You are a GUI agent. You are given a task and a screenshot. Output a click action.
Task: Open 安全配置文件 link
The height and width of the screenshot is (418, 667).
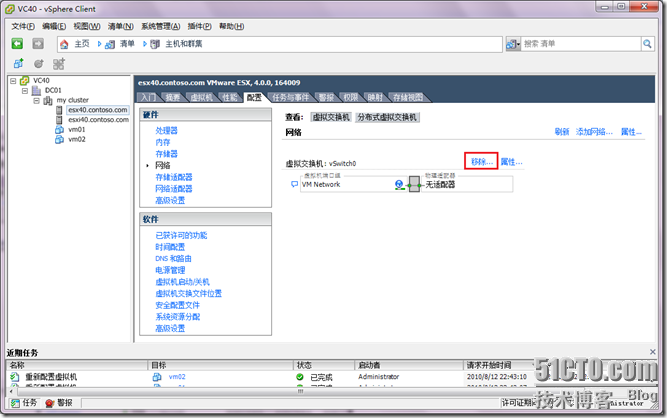click(177, 305)
